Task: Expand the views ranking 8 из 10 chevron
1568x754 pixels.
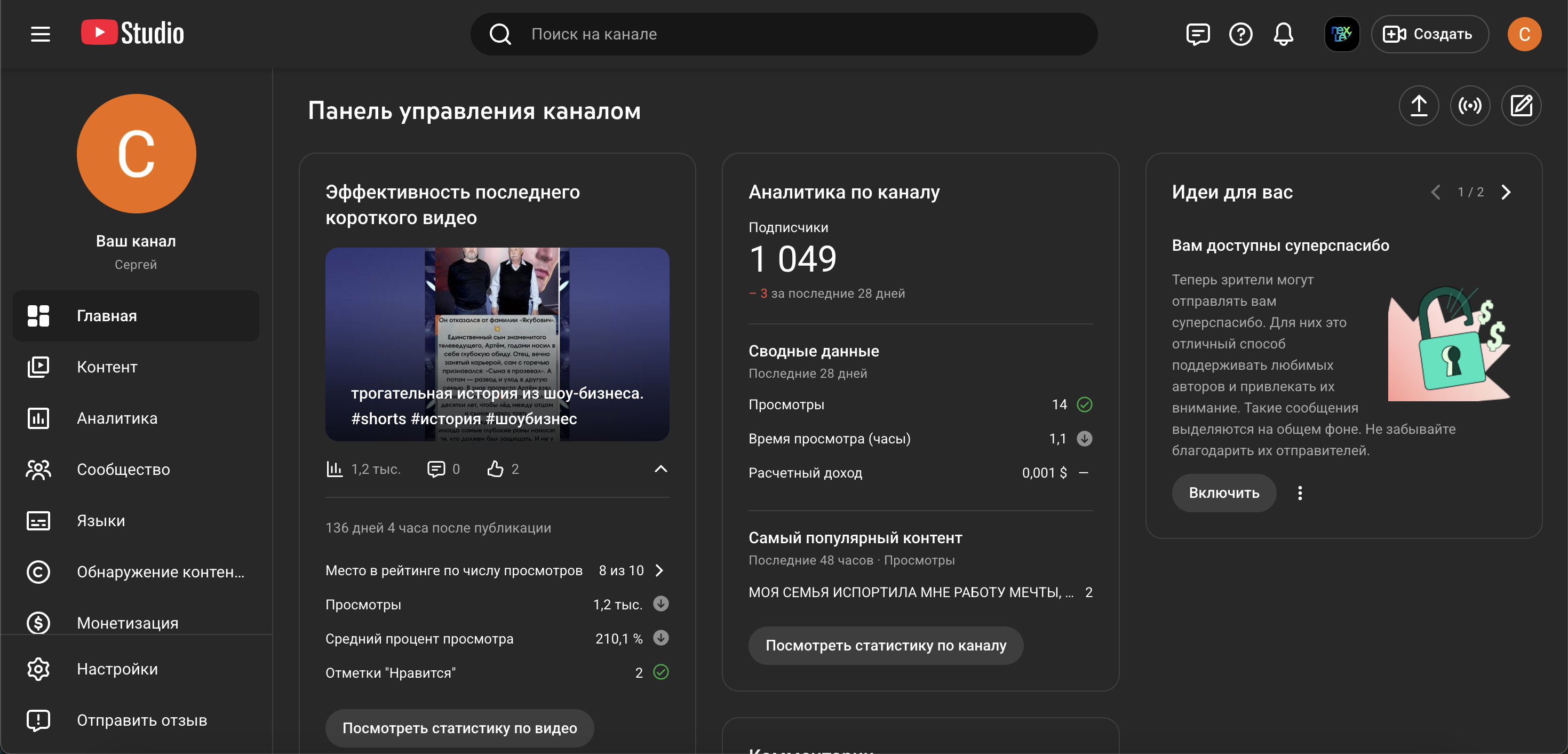Action: pyautogui.click(x=659, y=570)
